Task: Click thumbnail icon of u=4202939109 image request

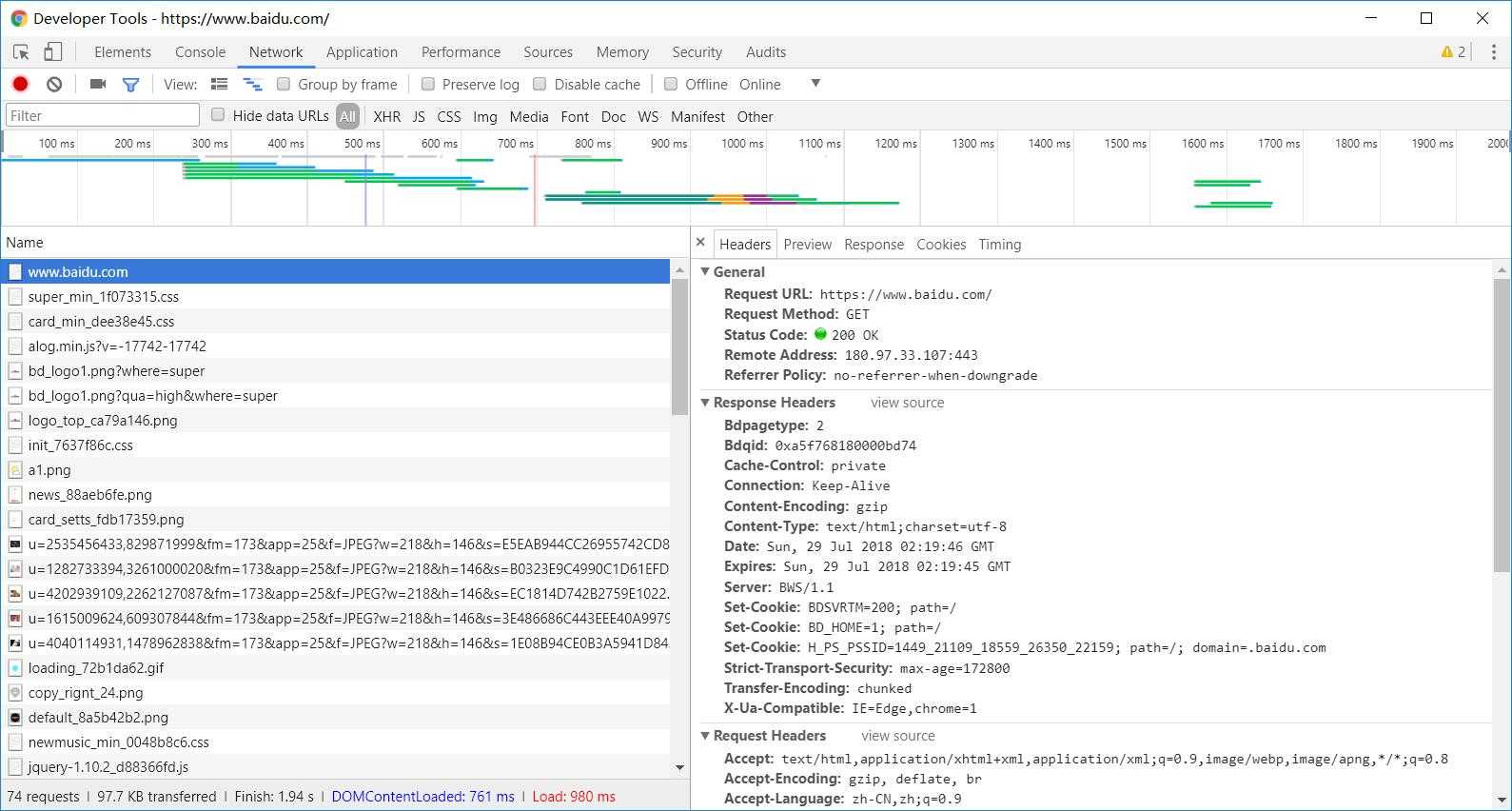Action: 15,593
